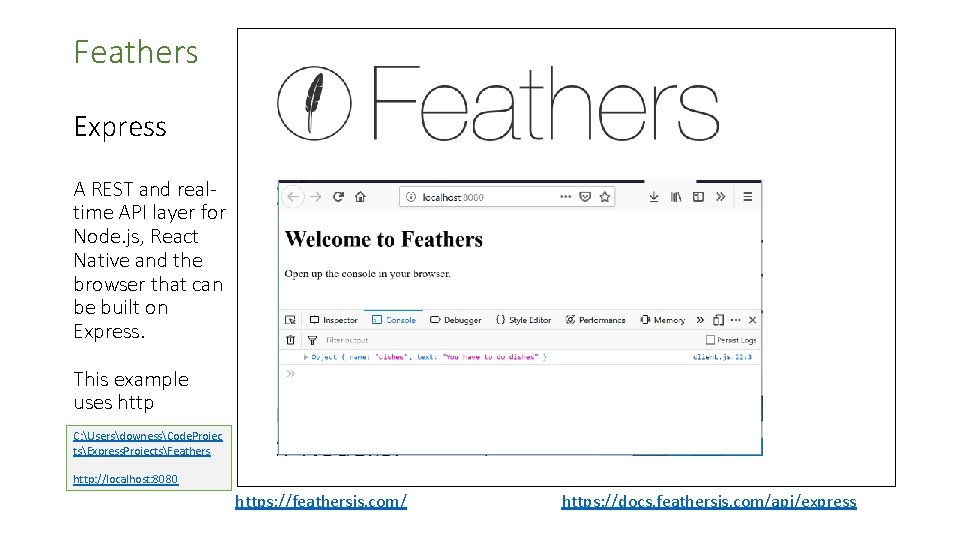
Task: Clear the console output with trash icon
Action: [x=291, y=340]
